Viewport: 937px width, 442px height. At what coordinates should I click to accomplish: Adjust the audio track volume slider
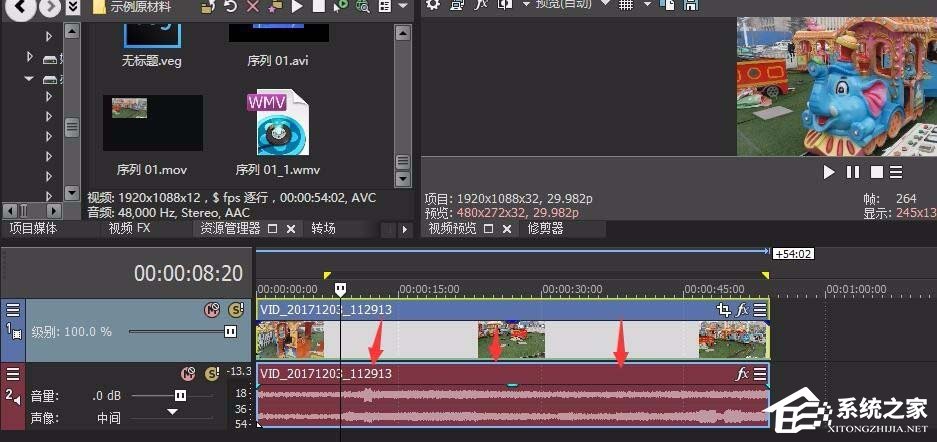[x=180, y=396]
